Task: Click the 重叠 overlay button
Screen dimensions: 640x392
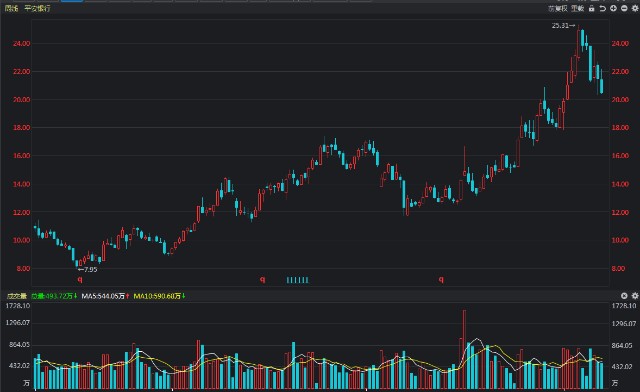Action: pyautogui.click(x=578, y=9)
